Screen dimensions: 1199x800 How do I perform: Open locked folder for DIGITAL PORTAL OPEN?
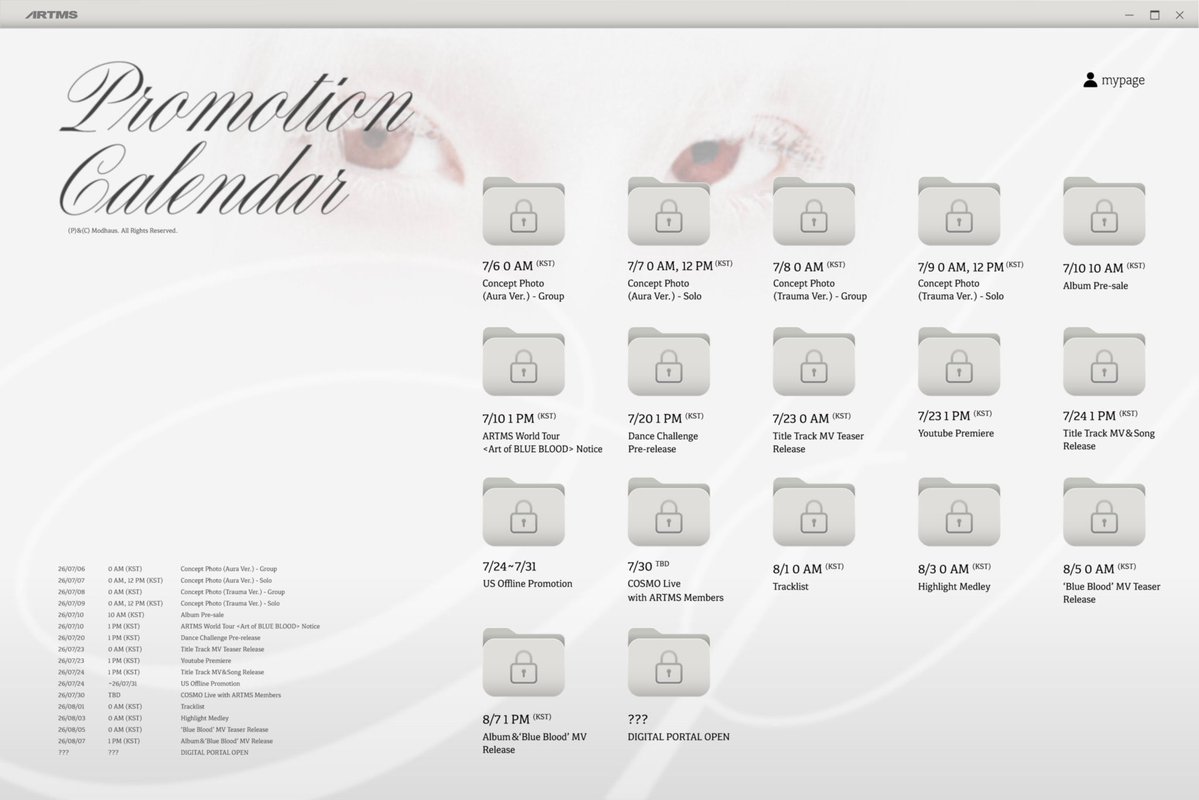(x=669, y=663)
